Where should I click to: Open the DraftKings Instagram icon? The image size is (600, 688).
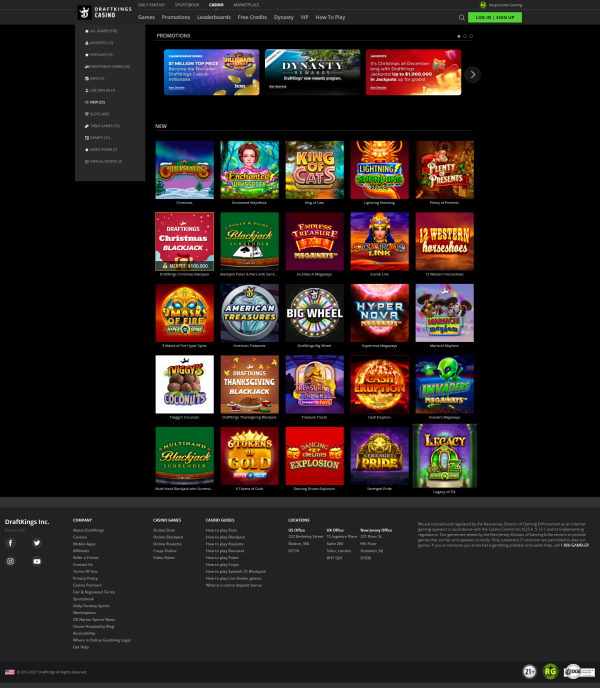11,561
